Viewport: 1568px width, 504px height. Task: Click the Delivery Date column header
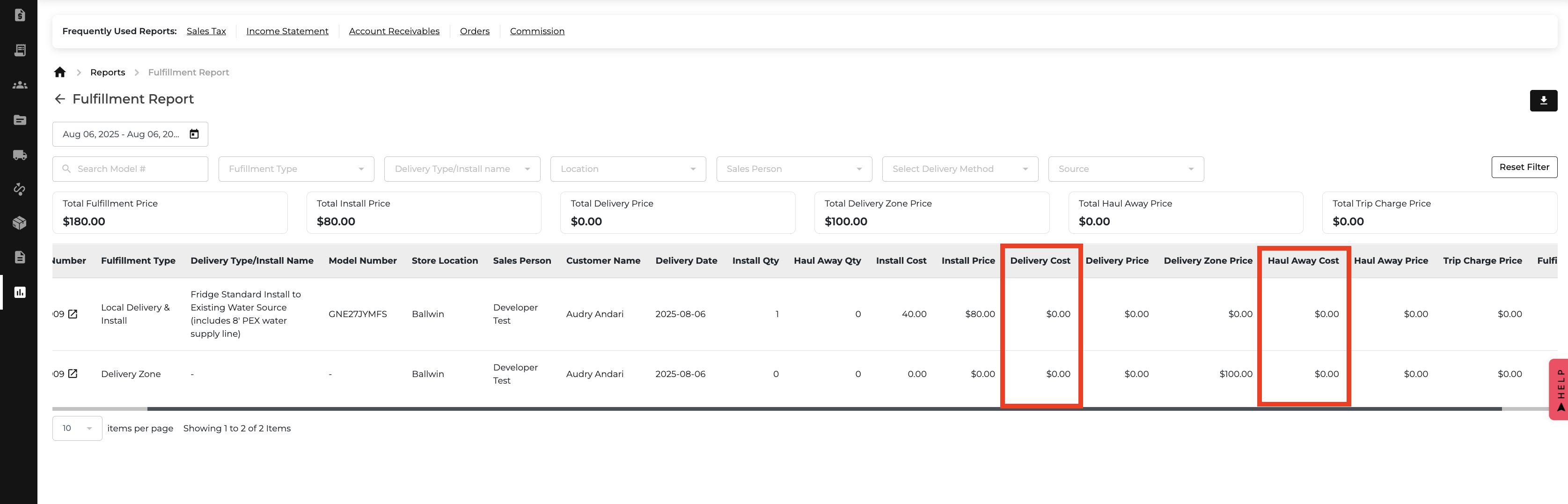click(687, 261)
